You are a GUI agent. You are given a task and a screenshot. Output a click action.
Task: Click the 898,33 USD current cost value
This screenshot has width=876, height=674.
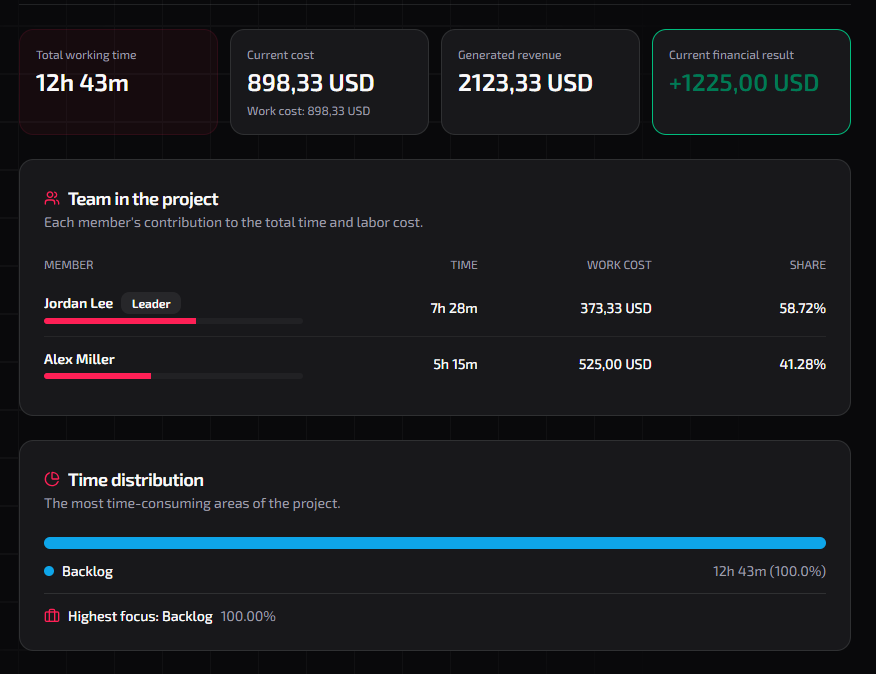click(x=311, y=83)
